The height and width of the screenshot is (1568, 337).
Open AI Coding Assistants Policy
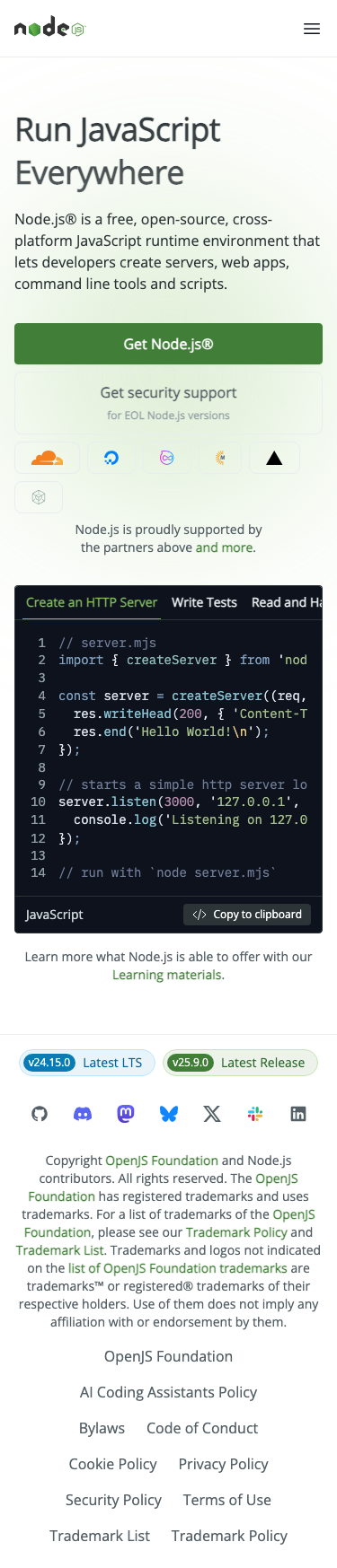point(168,1392)
